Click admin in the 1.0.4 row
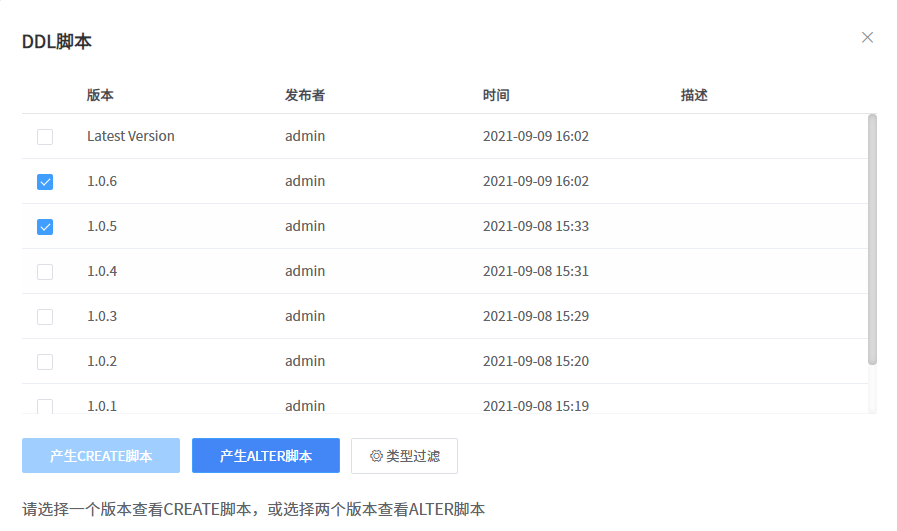897x531 pixels. click(305, 271)
